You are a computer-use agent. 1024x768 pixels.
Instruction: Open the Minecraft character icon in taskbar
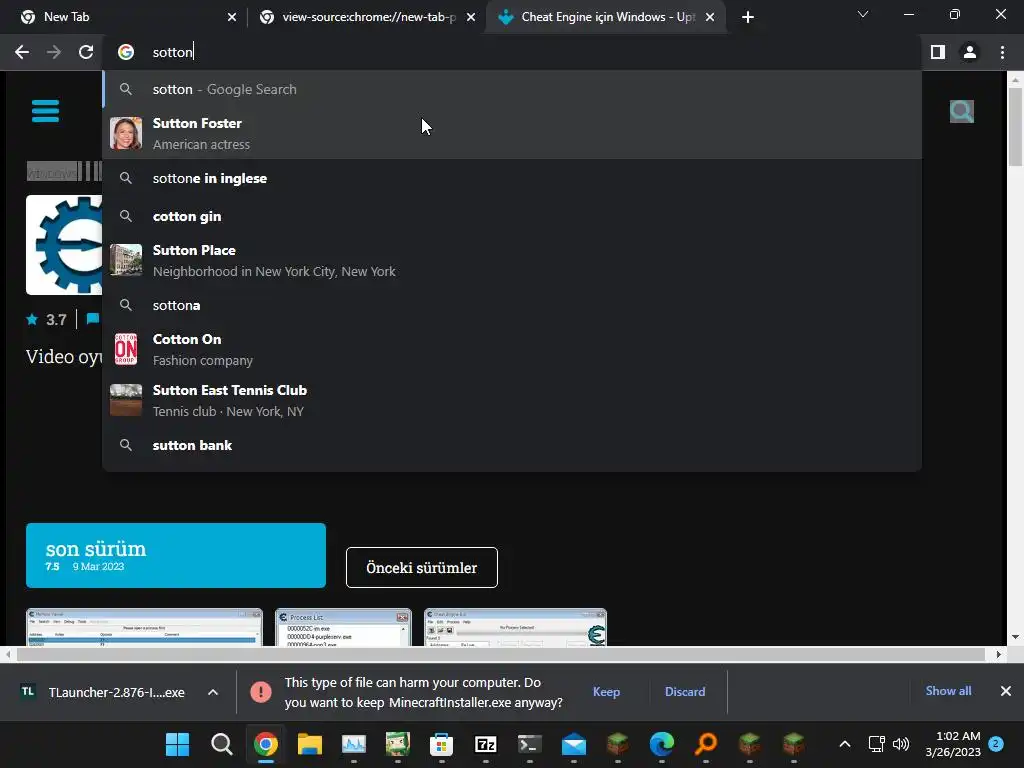(x=397, y=744)
